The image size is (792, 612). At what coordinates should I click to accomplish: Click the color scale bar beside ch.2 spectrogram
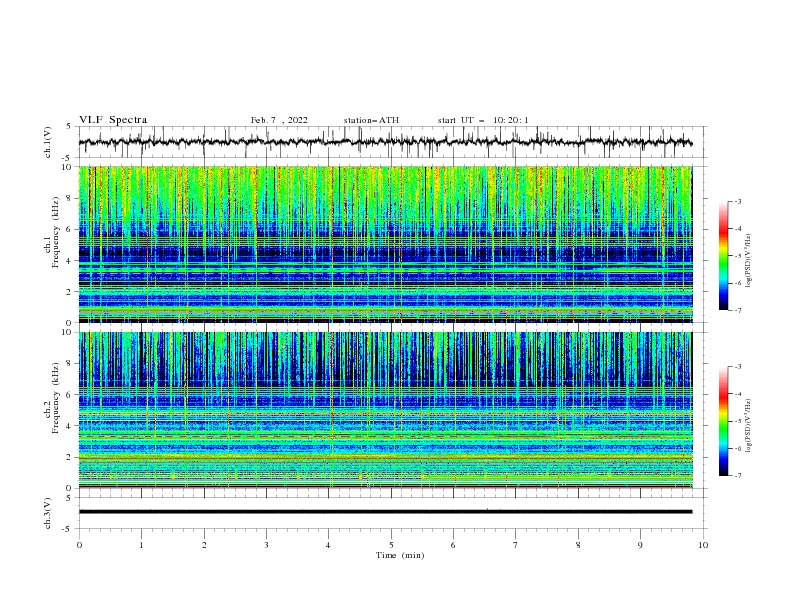[723, 421]
